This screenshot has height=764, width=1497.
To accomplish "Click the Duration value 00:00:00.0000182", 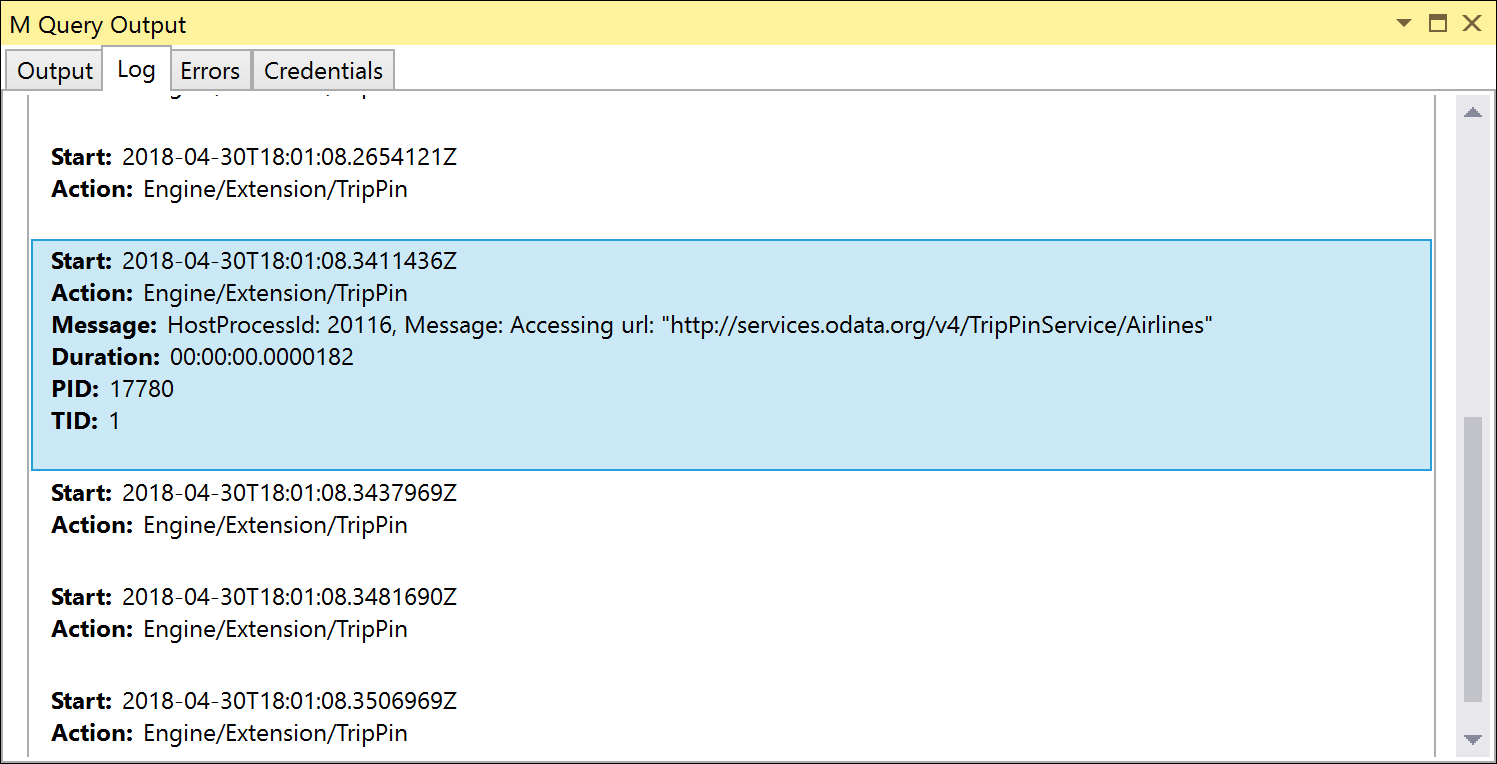I will point(262,357).
